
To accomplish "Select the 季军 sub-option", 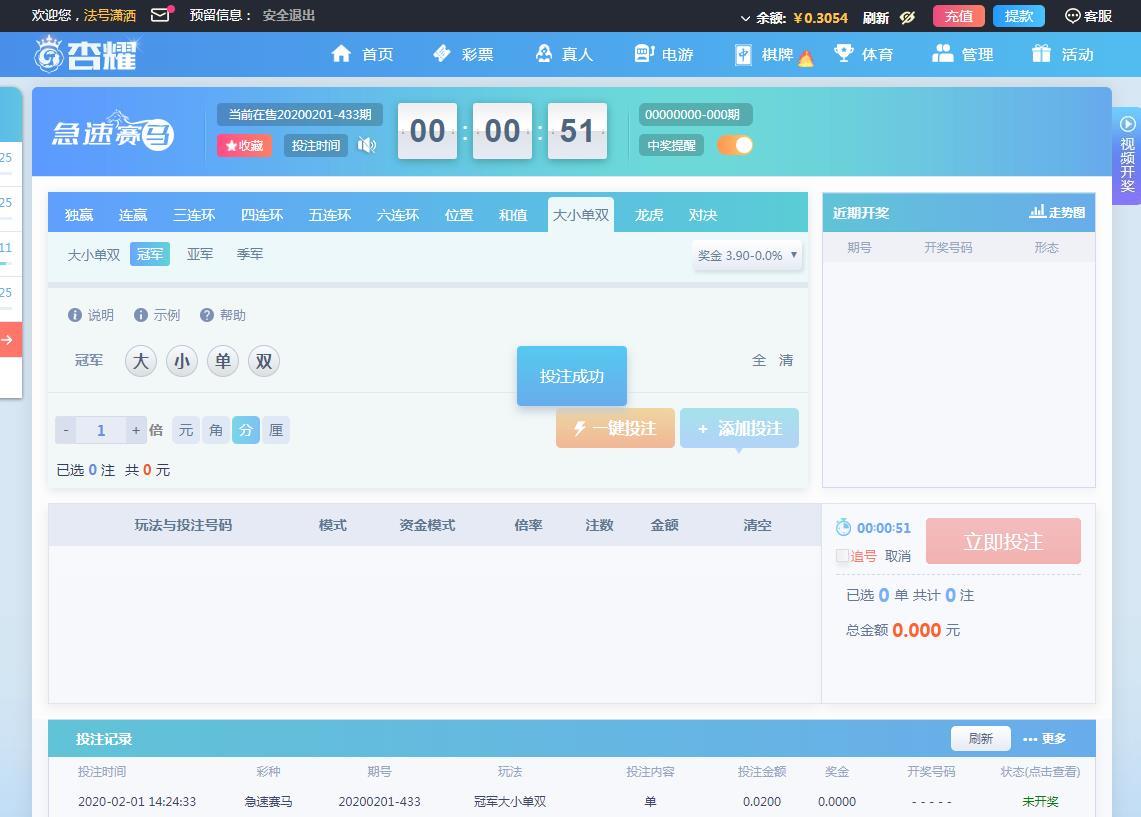I will 250,254.
